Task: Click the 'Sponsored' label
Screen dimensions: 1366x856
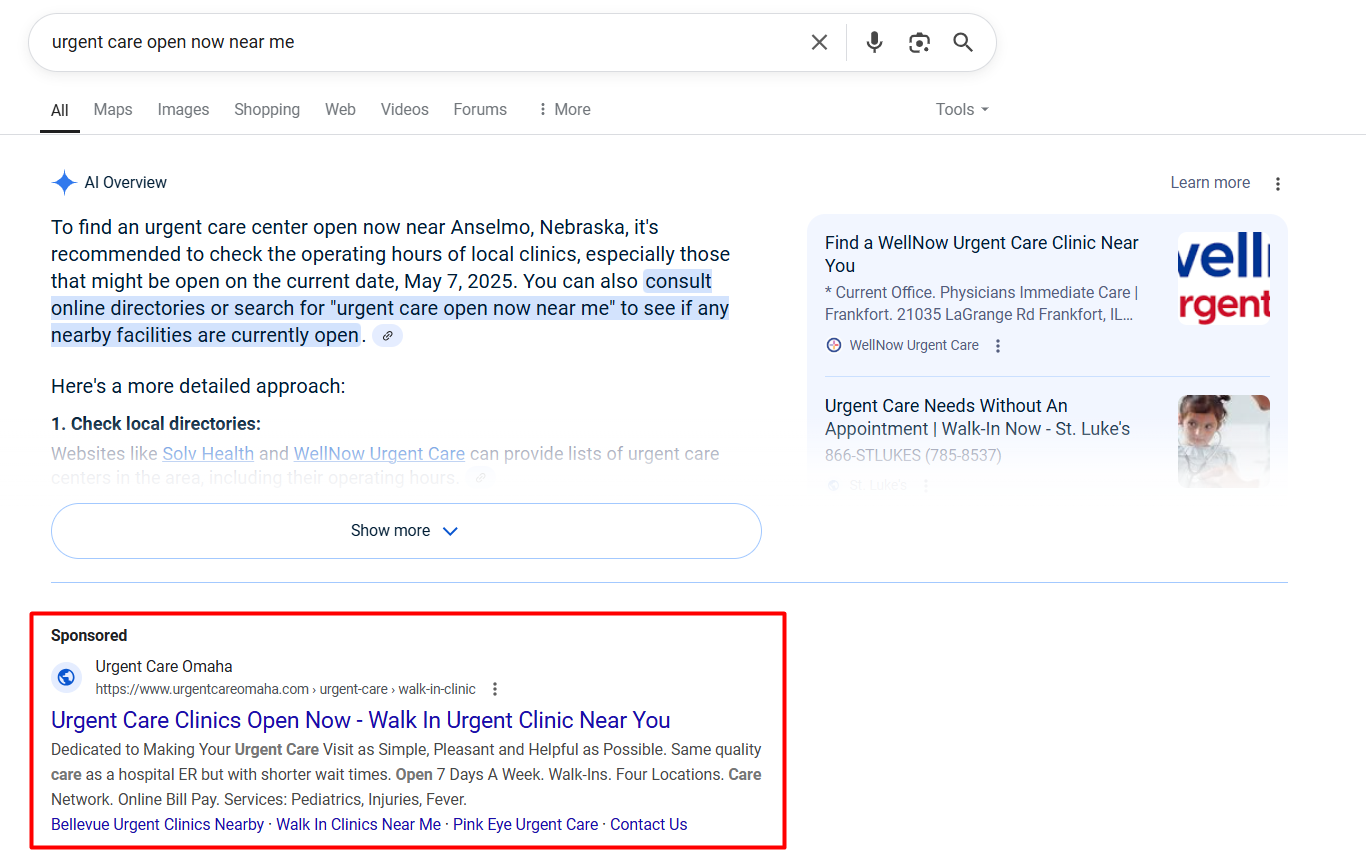Action: pos(89,636)
